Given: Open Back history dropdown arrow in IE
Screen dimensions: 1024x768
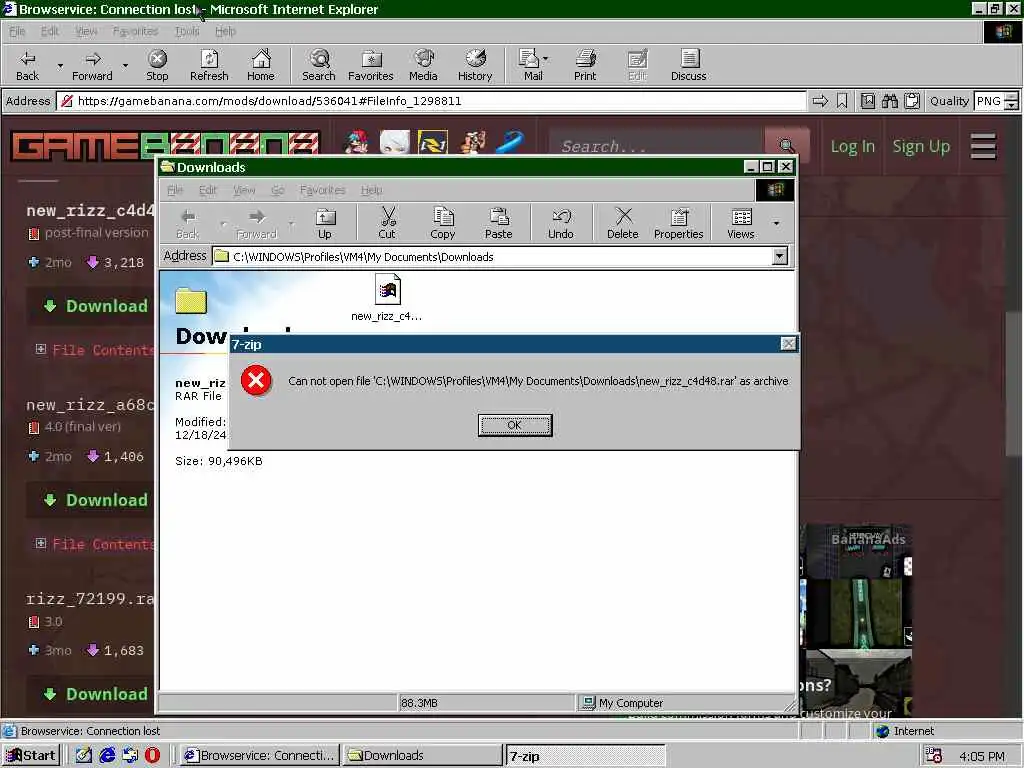Looking at the screenshot, I should coord(60,65).
